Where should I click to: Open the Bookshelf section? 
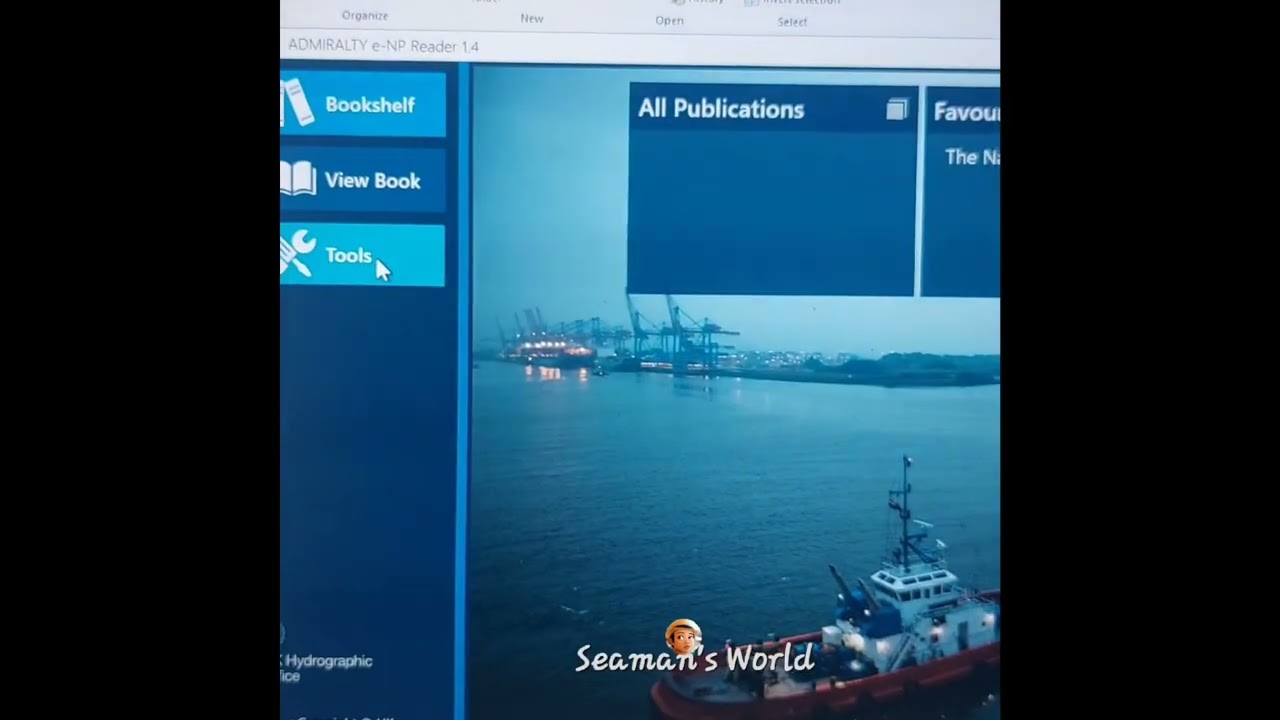[362, 104]
